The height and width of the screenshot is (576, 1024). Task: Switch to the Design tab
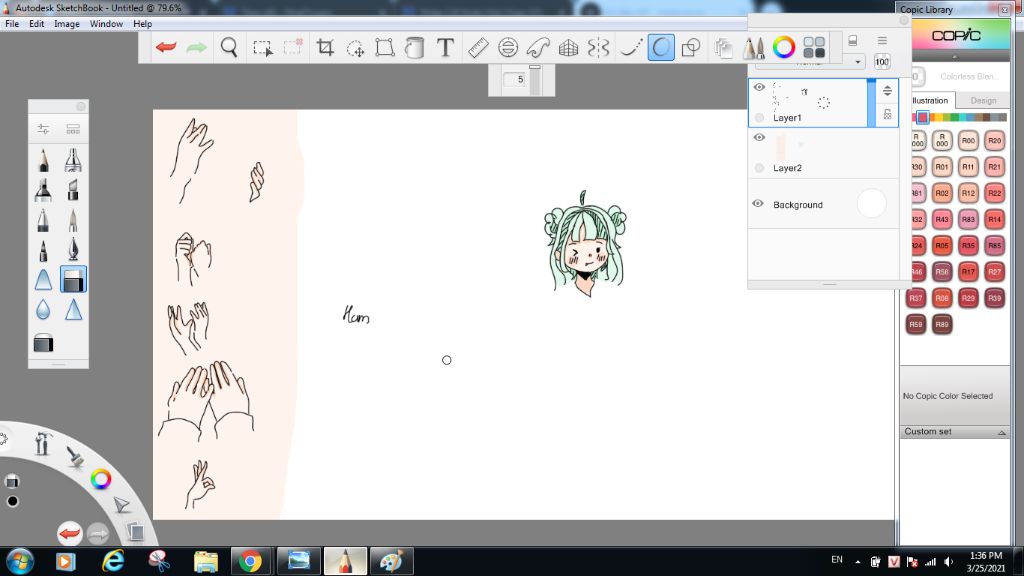point(983,101)
